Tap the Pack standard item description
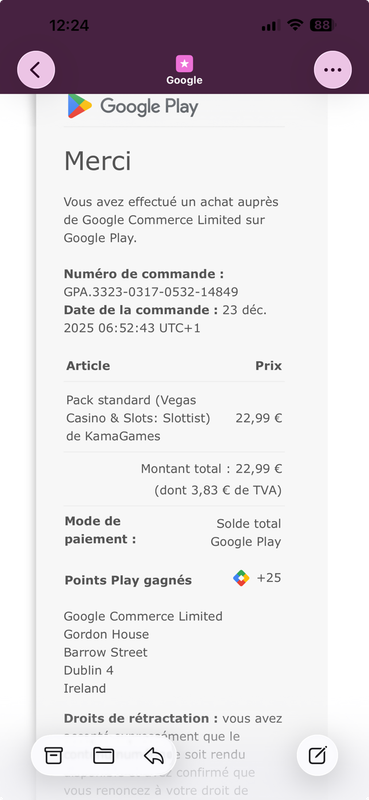The height and width of the screenshot is (800, 369). [x=138, y=418]
